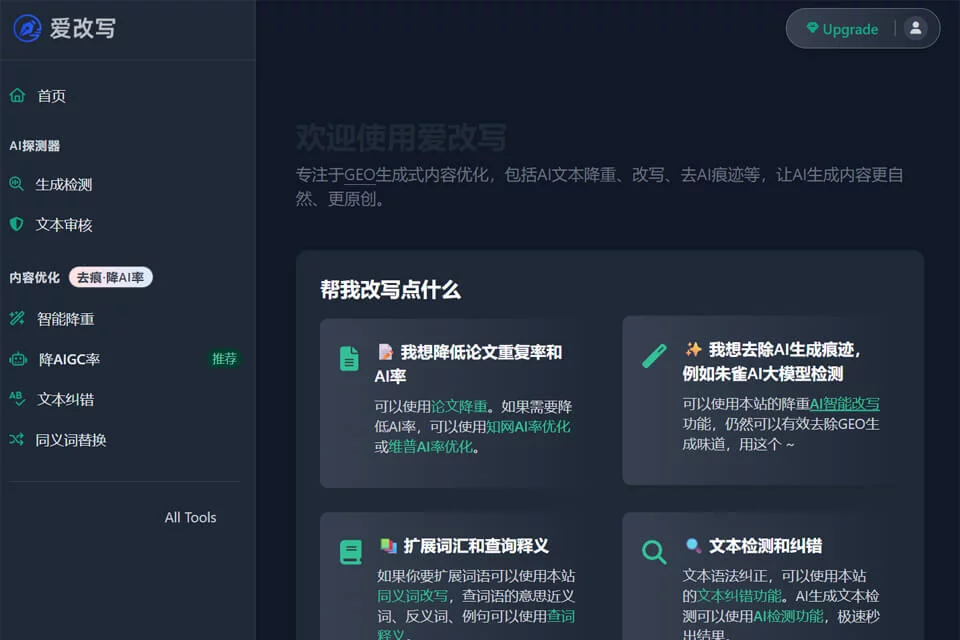Click the 帮我改写点什么 section heading
The width and height of the screenshot is (960, 640).
[x=390, y=290]
